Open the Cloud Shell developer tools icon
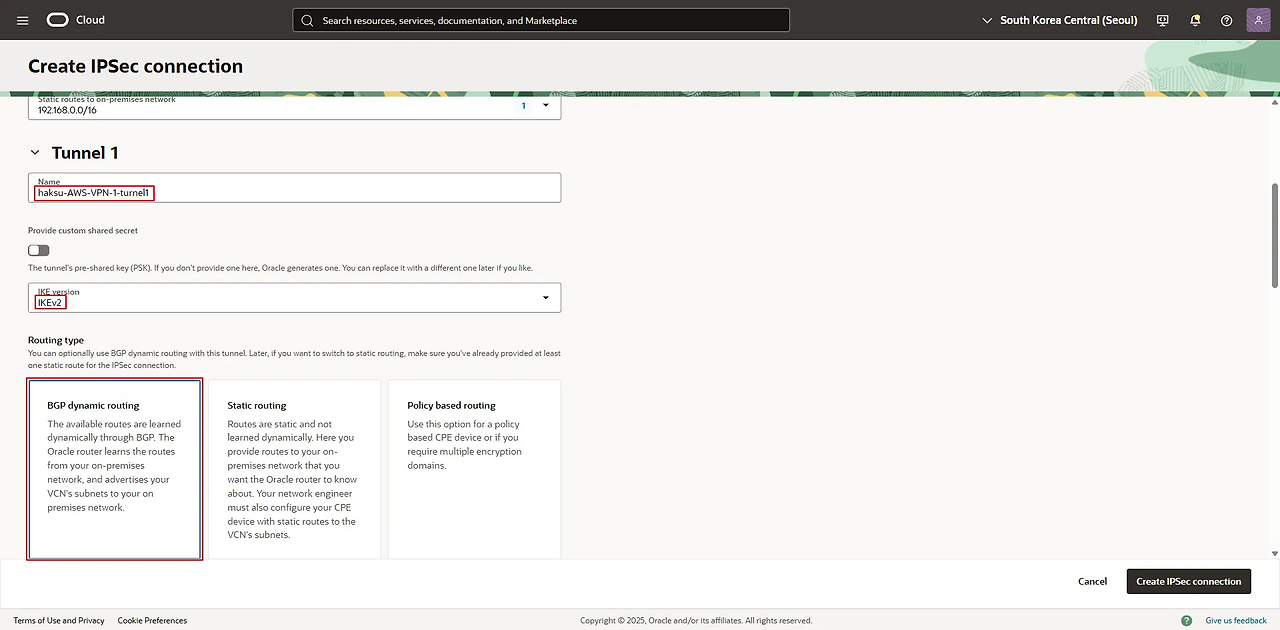 1163,20
